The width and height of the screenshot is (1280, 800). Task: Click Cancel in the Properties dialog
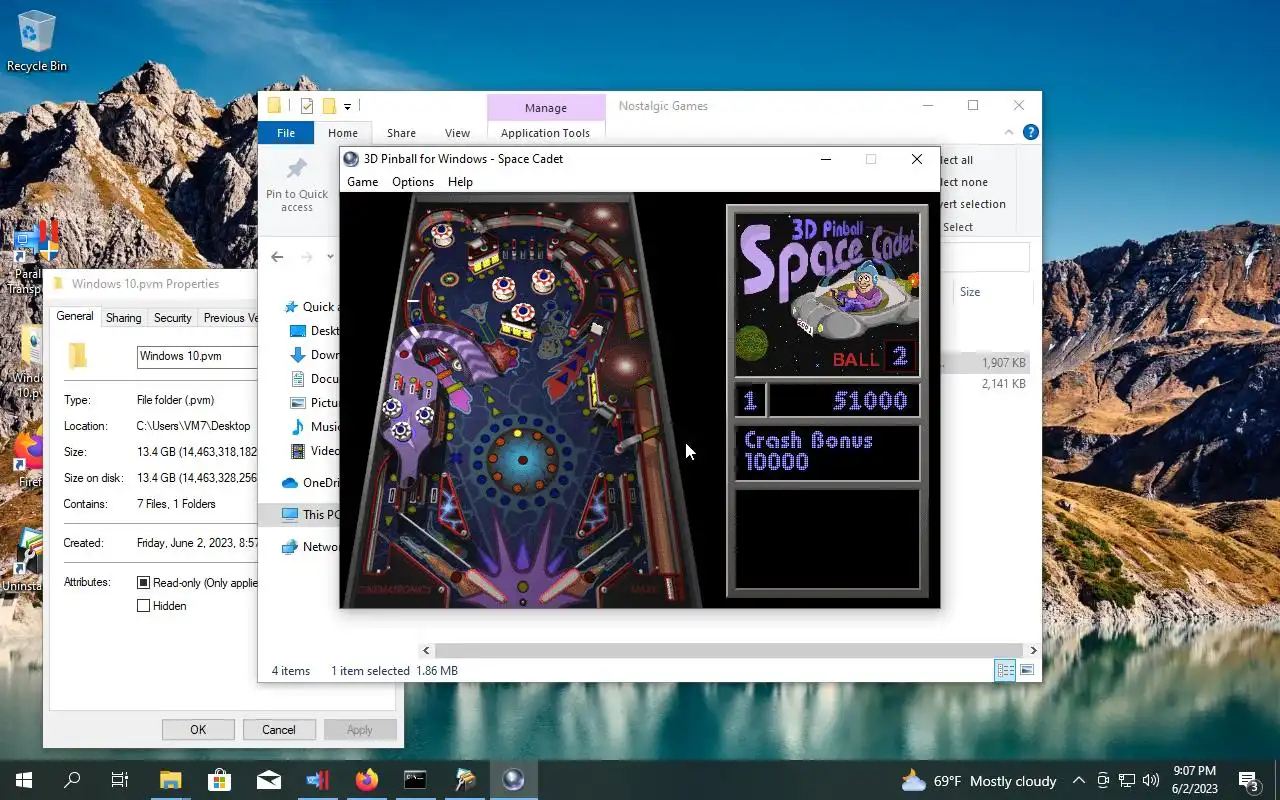279,730
